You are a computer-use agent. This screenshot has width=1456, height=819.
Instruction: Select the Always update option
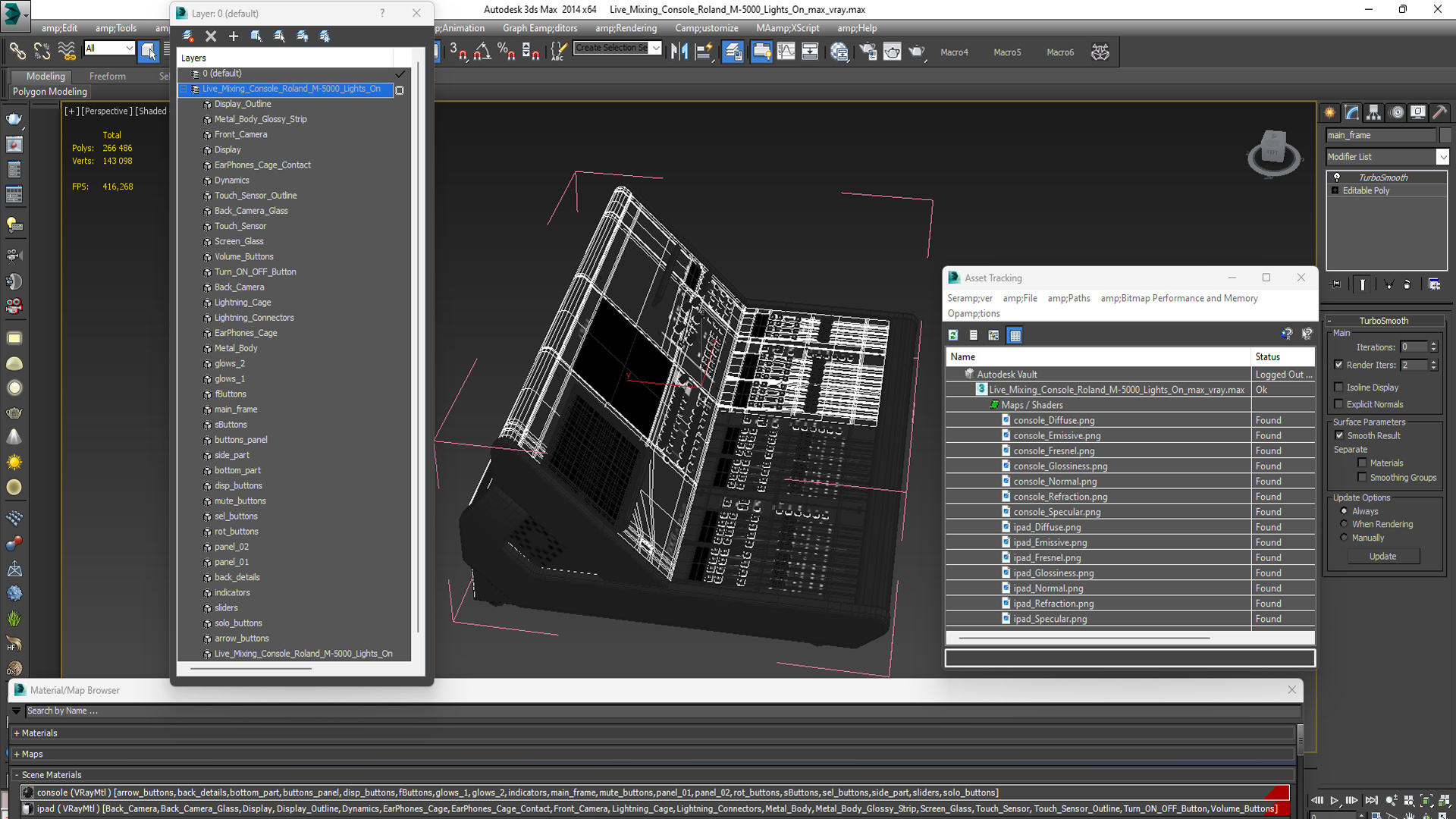coord(1344,511)
